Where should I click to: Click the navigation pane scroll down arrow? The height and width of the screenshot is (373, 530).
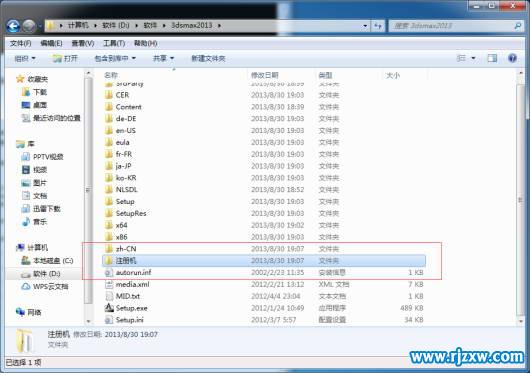click(x=89, y=321)
